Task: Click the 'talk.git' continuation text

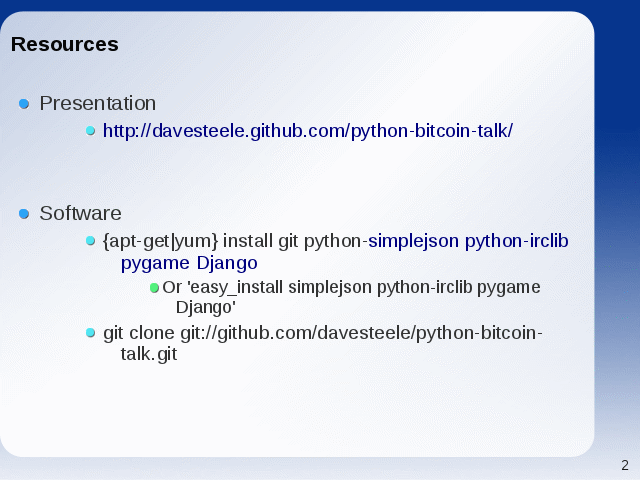Action: pos(149,354)
